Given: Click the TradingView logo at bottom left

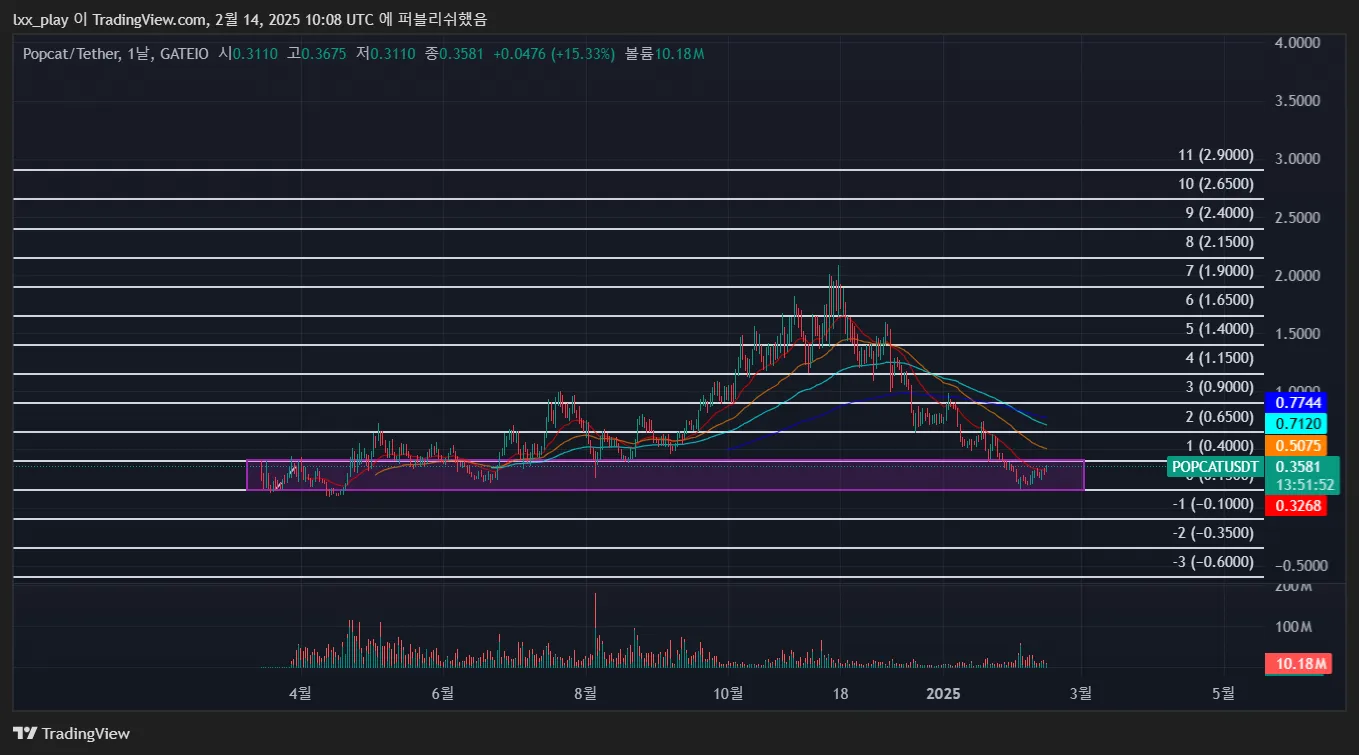Looking at the screenshot, I should click(x=71, y=733).
